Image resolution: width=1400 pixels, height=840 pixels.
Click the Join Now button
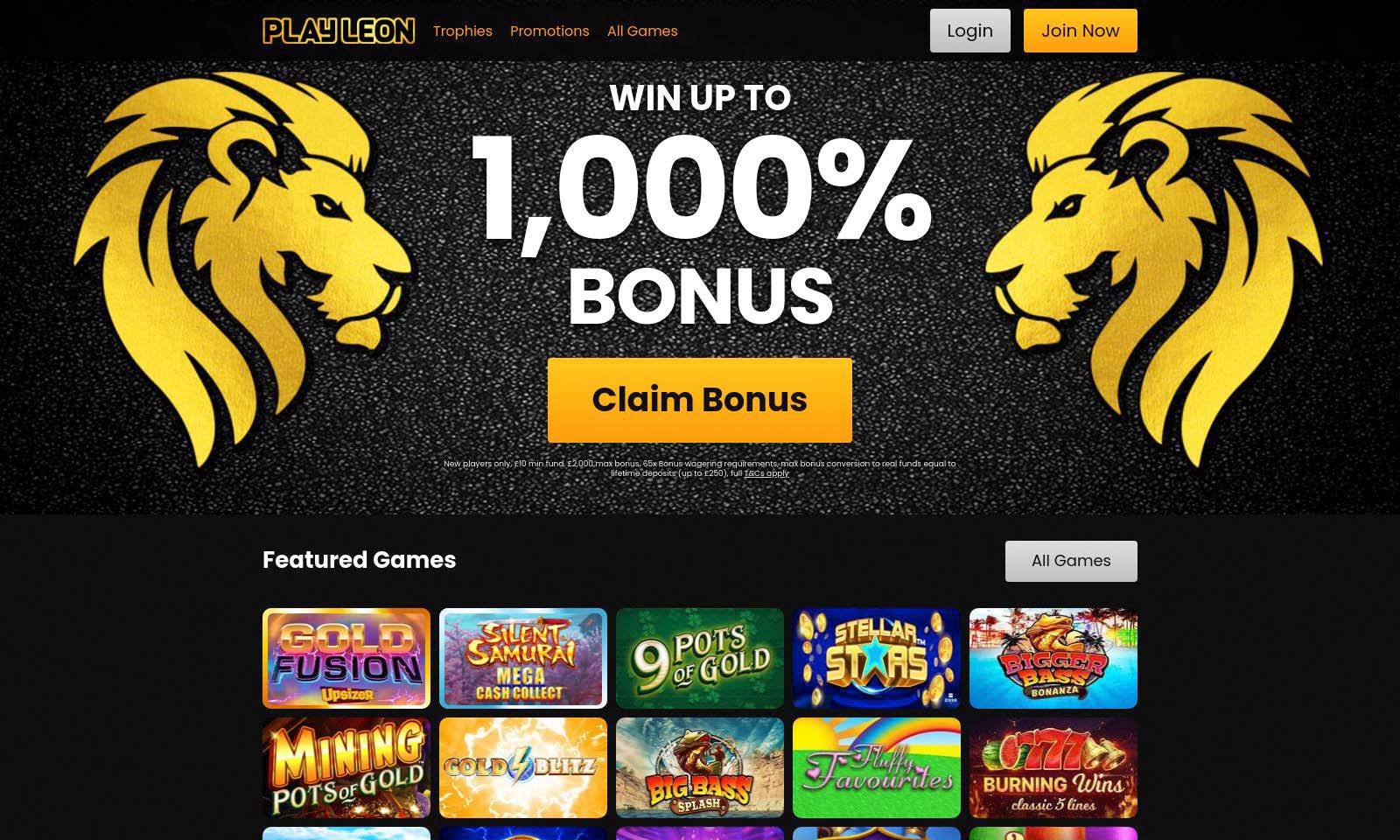pyautogui.click(x=1081, y=31)
